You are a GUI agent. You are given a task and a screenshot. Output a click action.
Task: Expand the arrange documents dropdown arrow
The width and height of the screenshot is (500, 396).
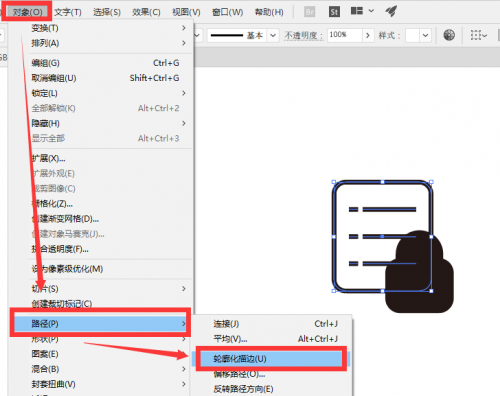371,11
